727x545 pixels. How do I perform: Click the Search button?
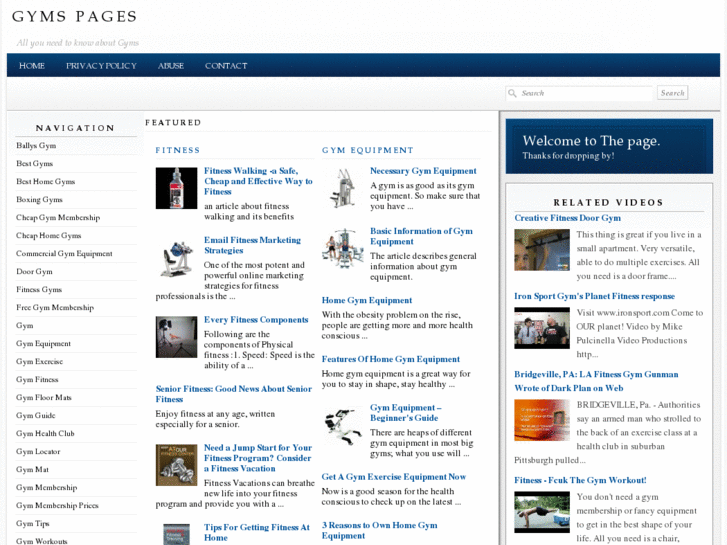pos(672,93)
